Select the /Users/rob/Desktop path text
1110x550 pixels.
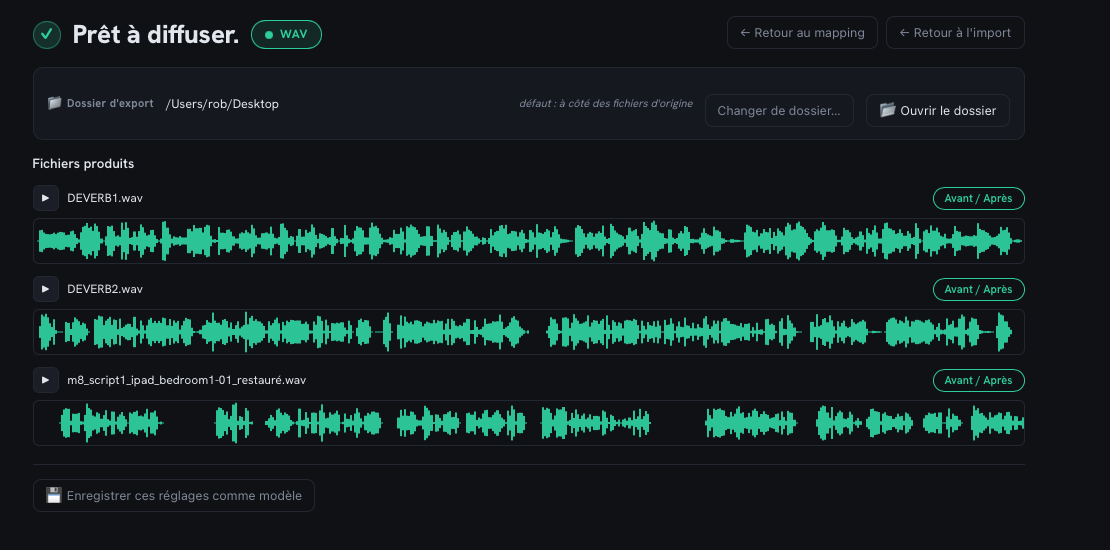(x=222, y=104)
